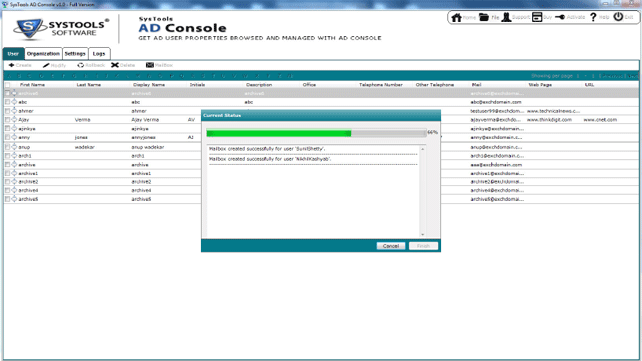Click user icon beside ahmer row
The image size is (642, 361).
click(x=14, y=111)
